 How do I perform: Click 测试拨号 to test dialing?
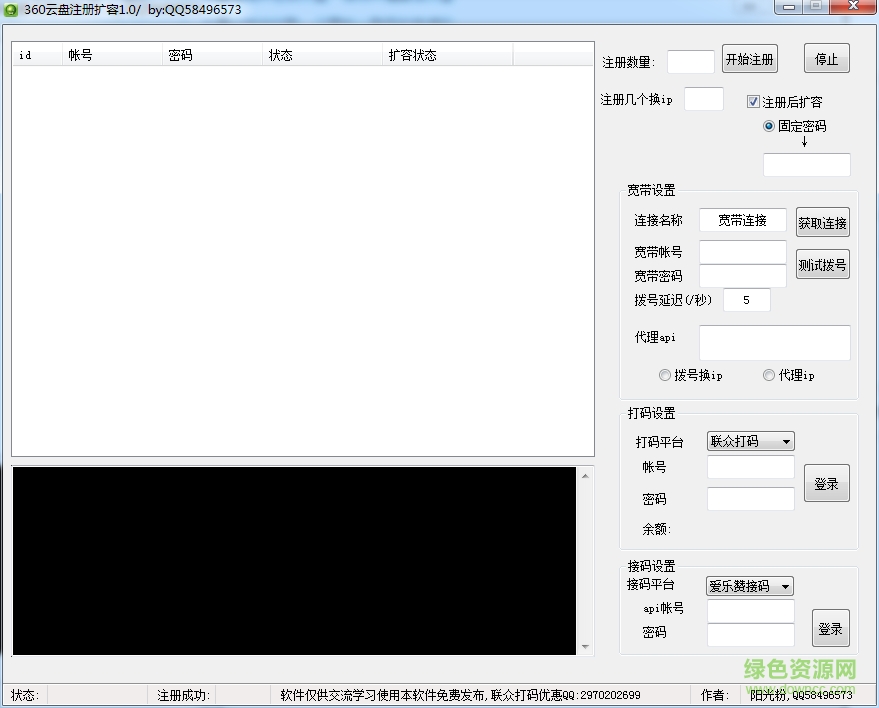[822, 263]
